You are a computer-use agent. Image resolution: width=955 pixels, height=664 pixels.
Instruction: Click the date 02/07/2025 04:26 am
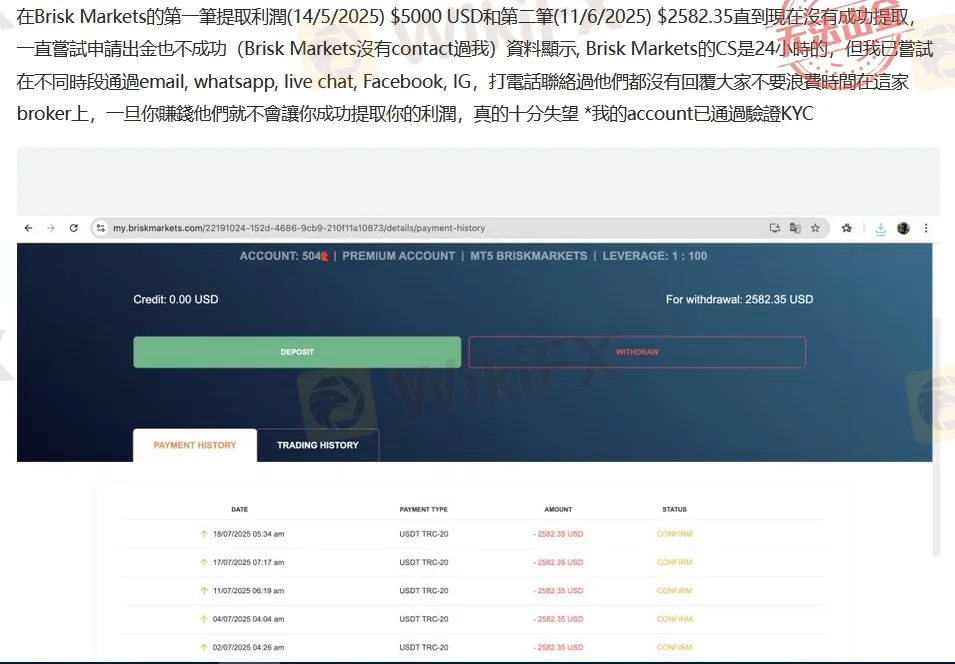point(248,648)
